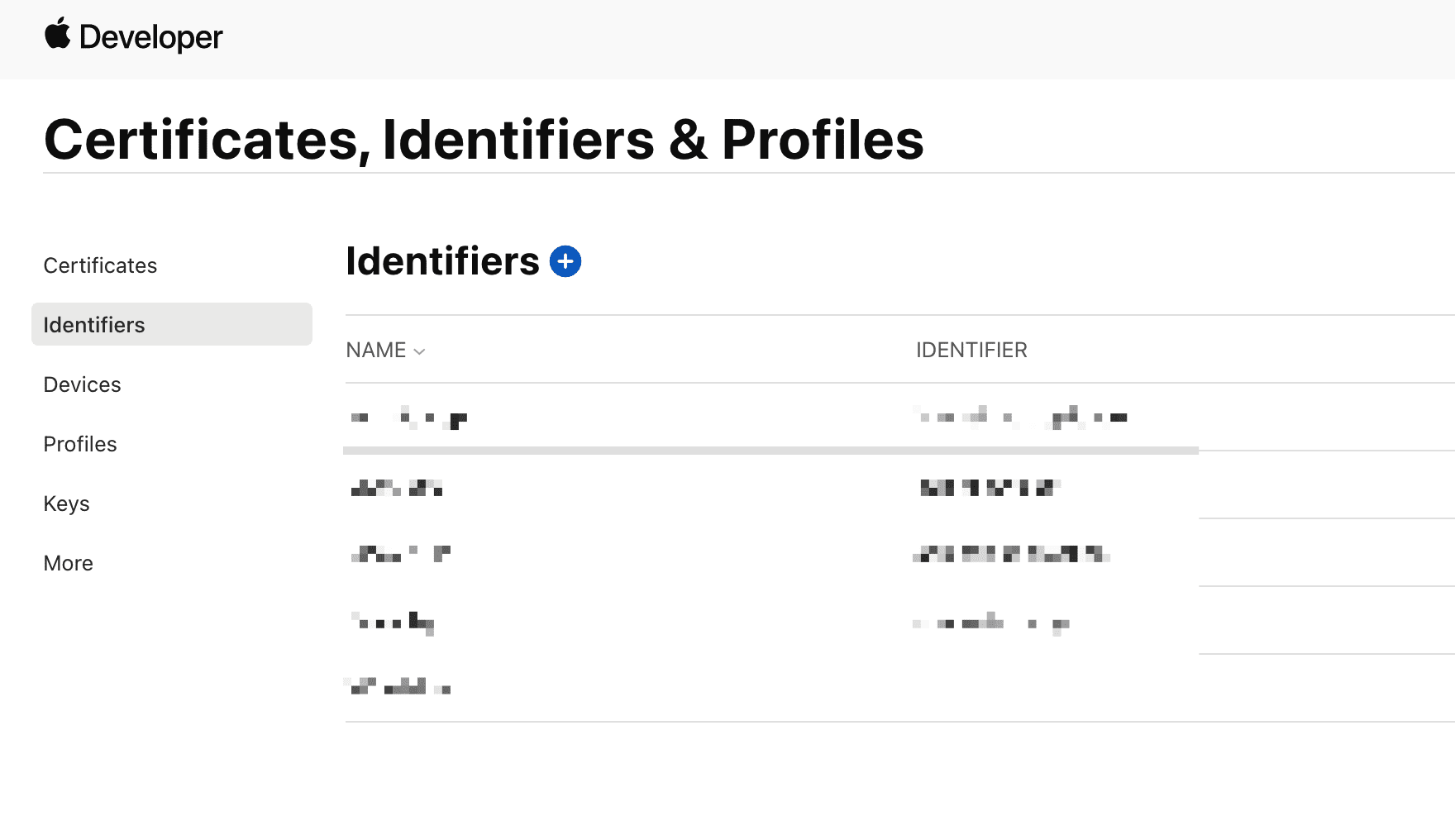The image size is (1455, 840).
Task: Click the Apple logo in the header
Action: point(55,35)
